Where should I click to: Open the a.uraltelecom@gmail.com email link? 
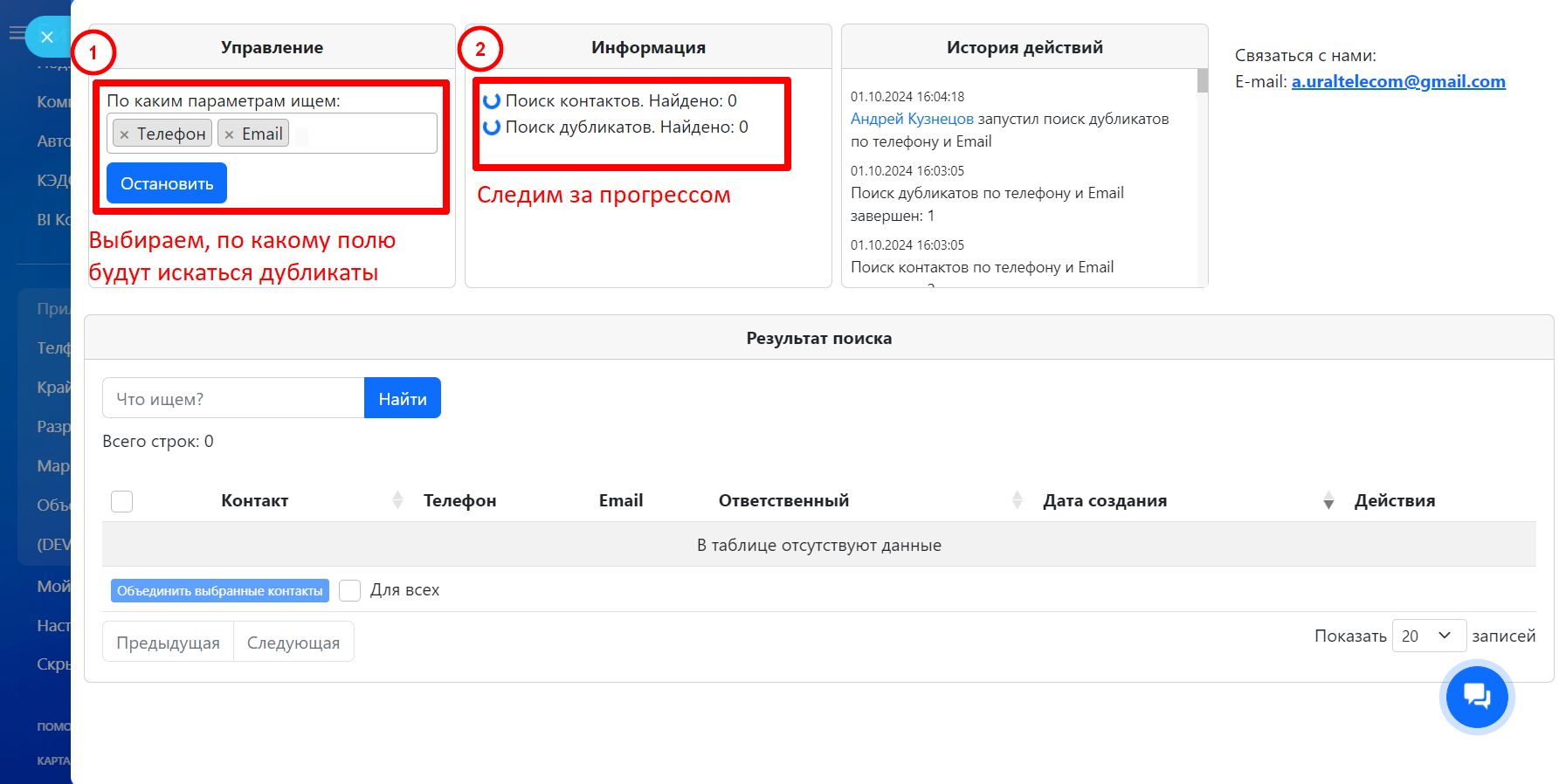1398,81
